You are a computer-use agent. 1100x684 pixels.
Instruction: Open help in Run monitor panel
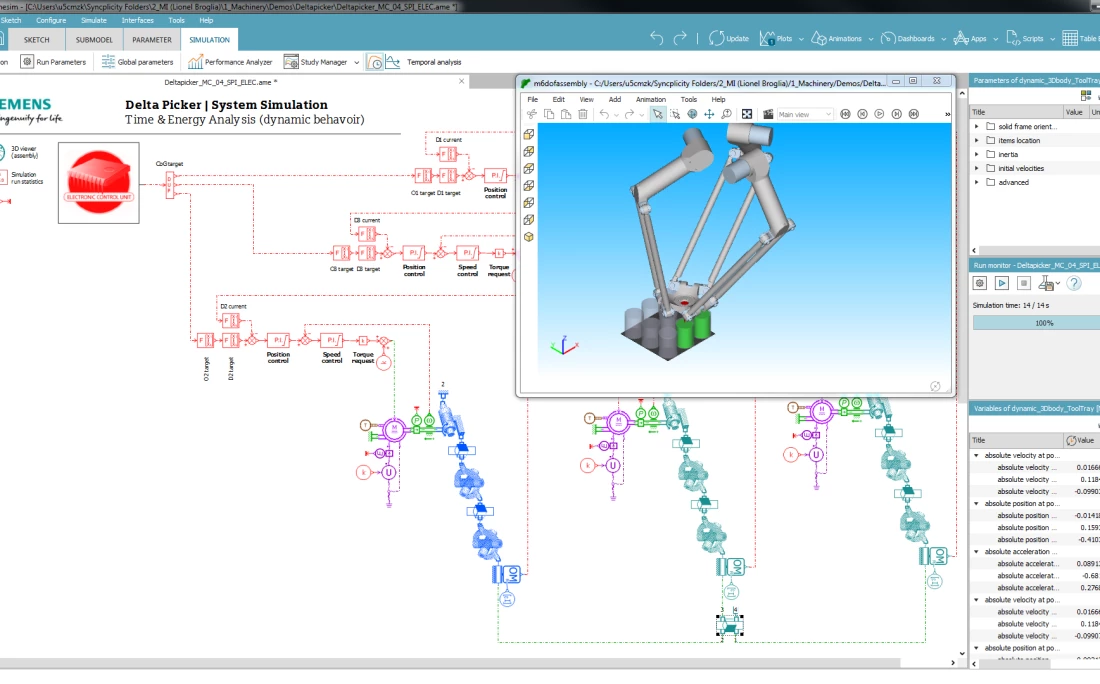click(1074, 283)
